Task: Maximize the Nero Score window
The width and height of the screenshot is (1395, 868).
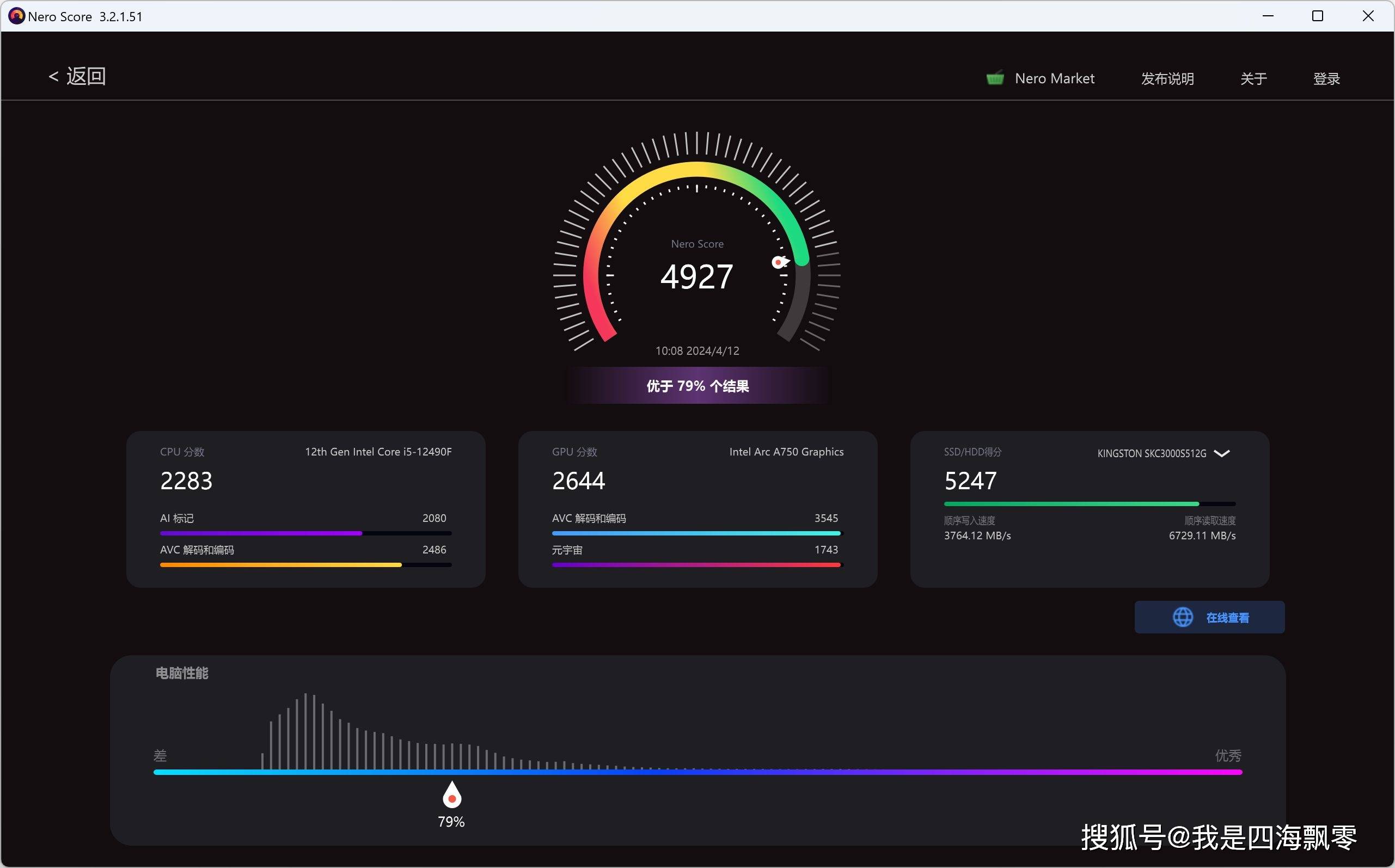Action: pyautogui.click(x=1318, y=16)
